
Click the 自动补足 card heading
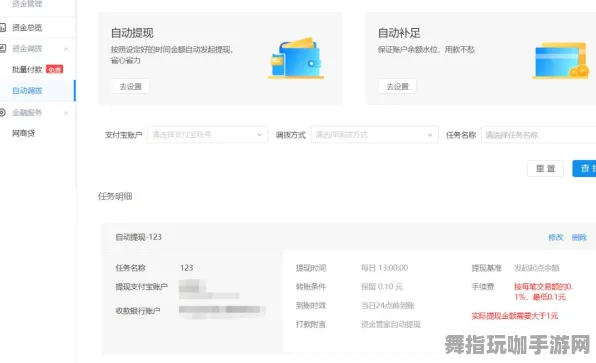click(x=399, y=33)
